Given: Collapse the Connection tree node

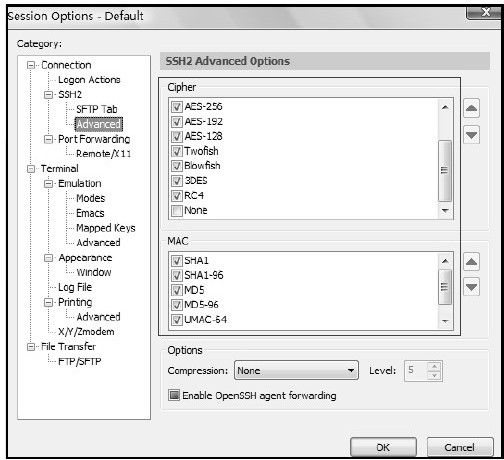Looking at the screenshot, I should (x=31, y=65).
